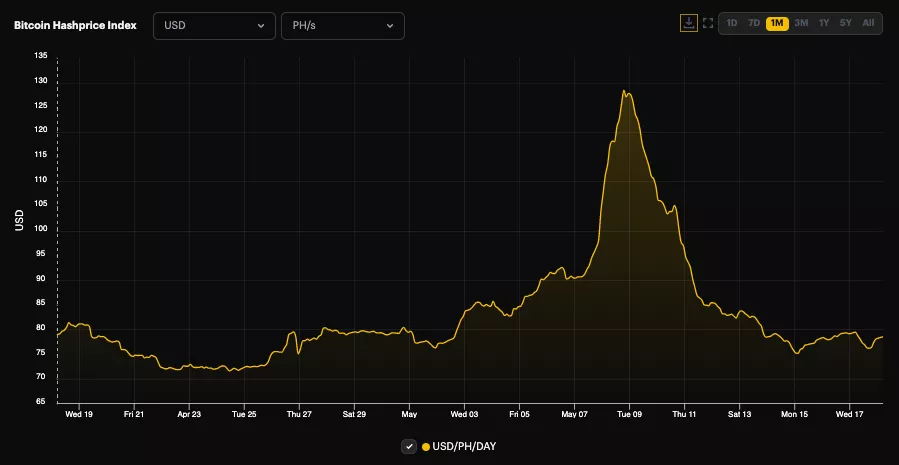
Task: Switch to the 7D time range
Action: [x=754, y=23]
